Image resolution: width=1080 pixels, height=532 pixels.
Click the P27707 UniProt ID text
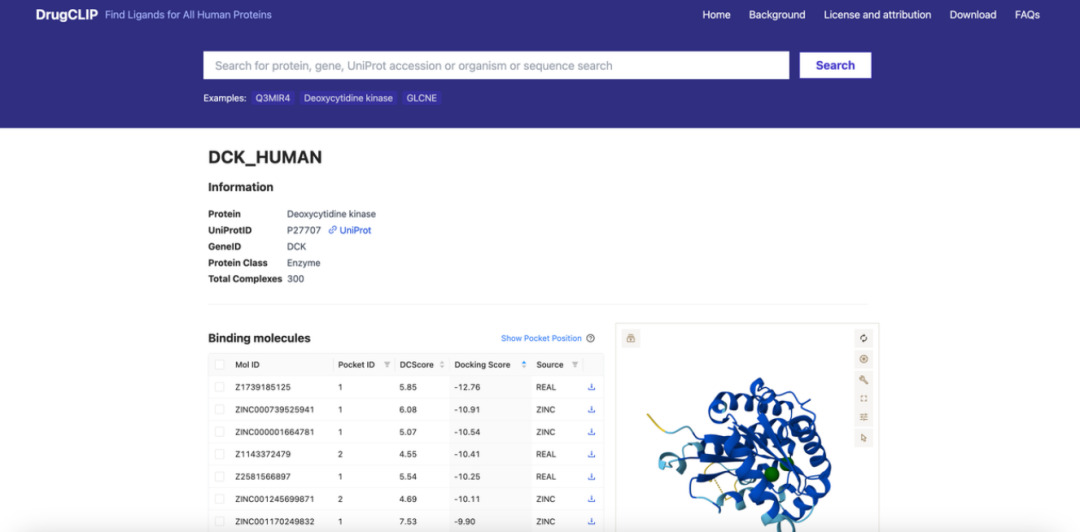coord(304,230)
